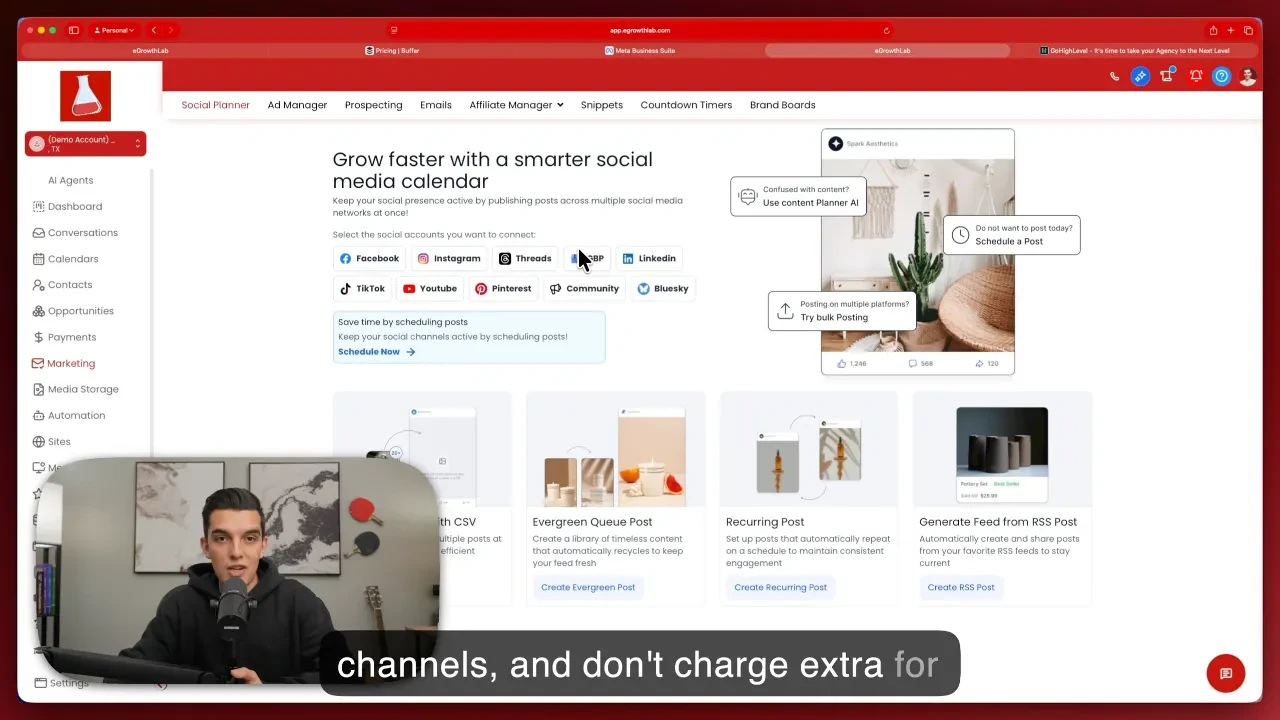Click the eGrowthLab flask logo
The image size is (1280, 720).
[85, 96]
